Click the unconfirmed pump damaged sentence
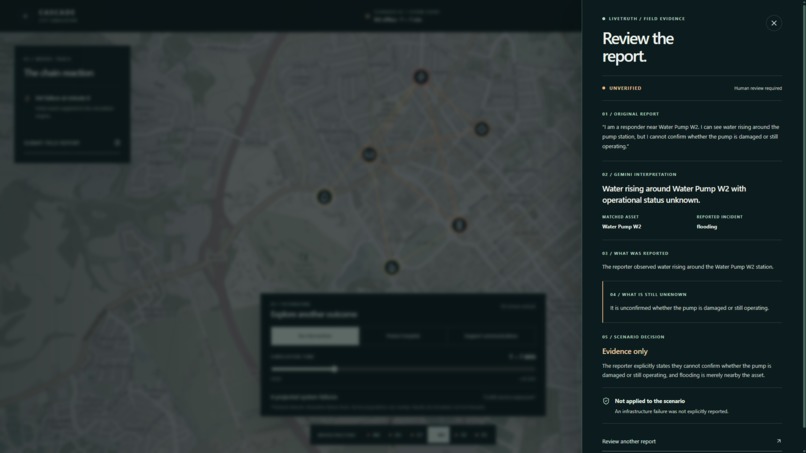806x453 pixels. (x=689, y=308)
